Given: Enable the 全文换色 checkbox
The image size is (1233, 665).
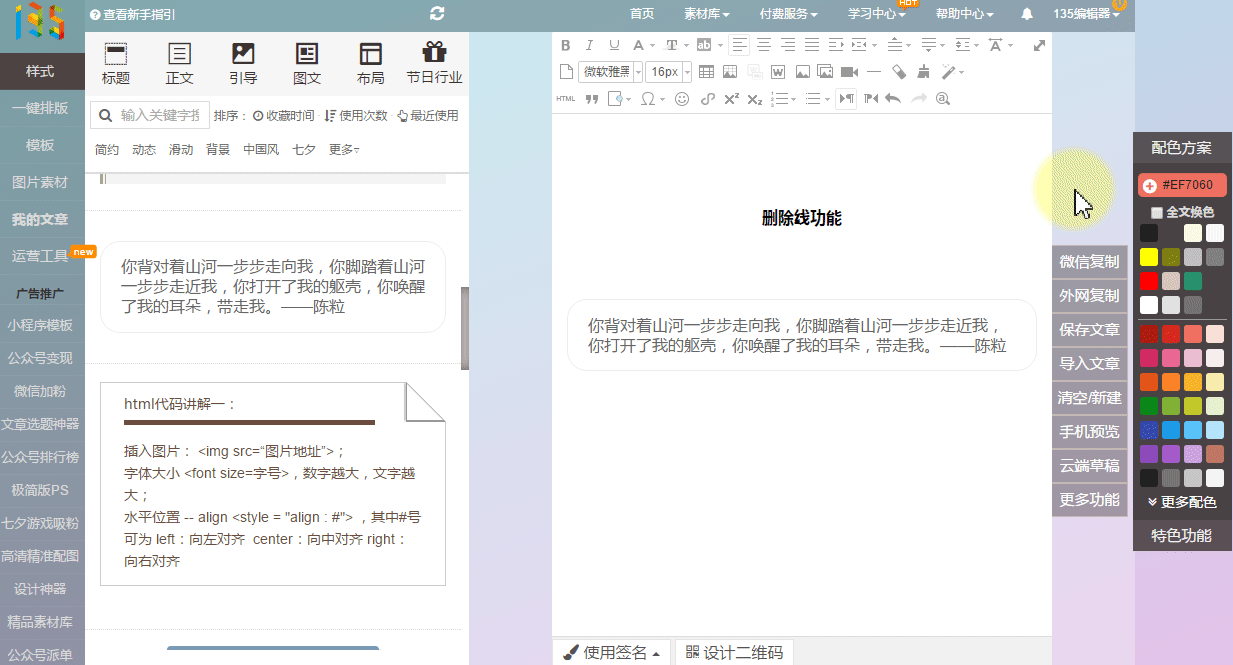Looking at the screenshot, I should [x=1157, y=212].
